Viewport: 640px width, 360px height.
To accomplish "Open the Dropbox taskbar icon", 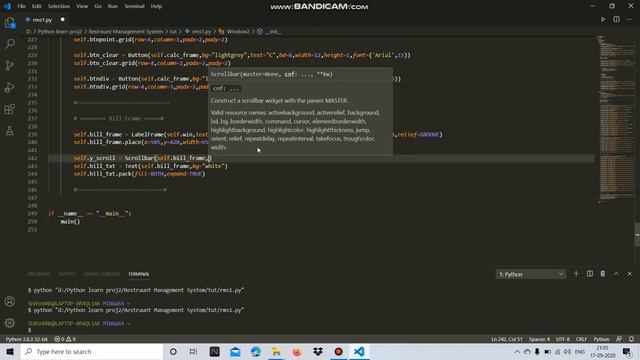I will pos(318,351).
